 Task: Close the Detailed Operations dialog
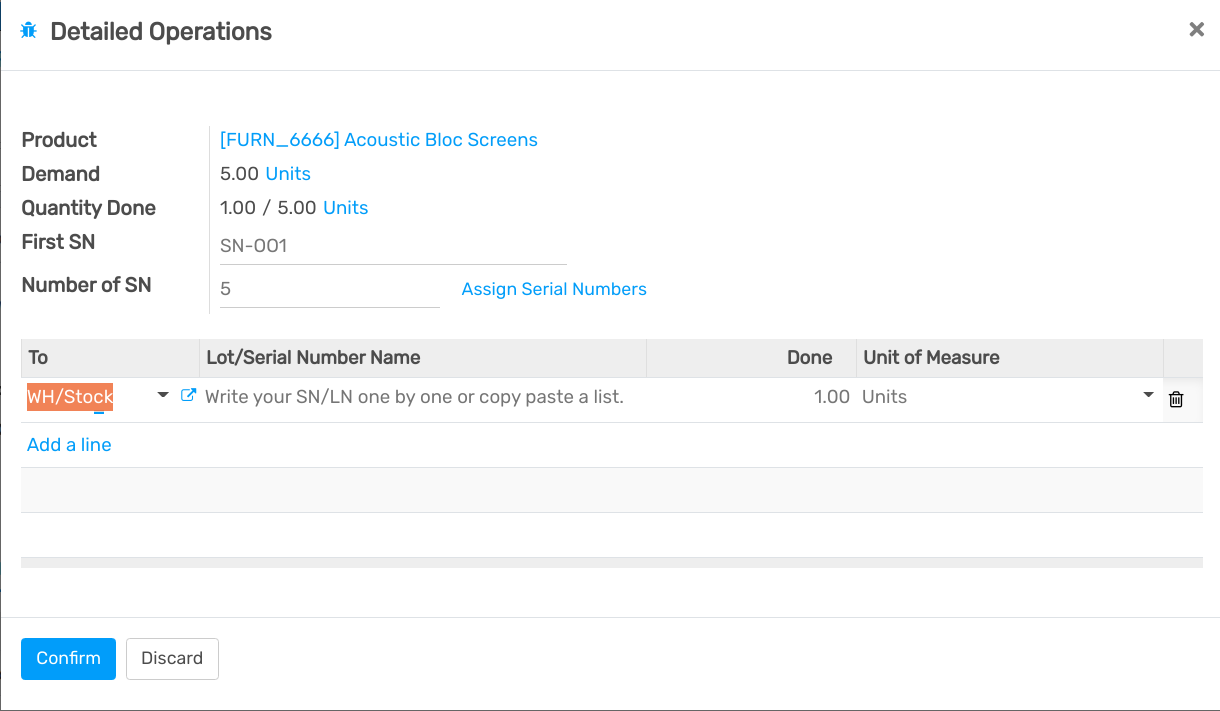1196,29
